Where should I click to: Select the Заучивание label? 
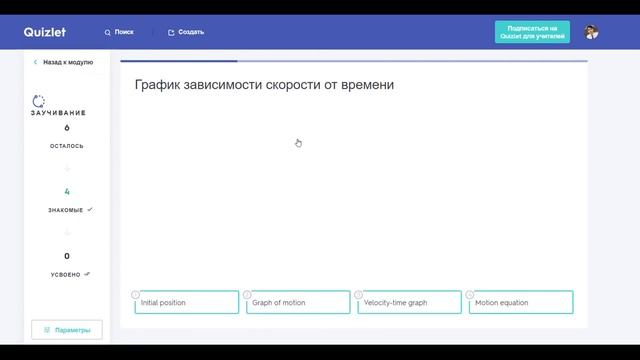(x=58, y=113)
